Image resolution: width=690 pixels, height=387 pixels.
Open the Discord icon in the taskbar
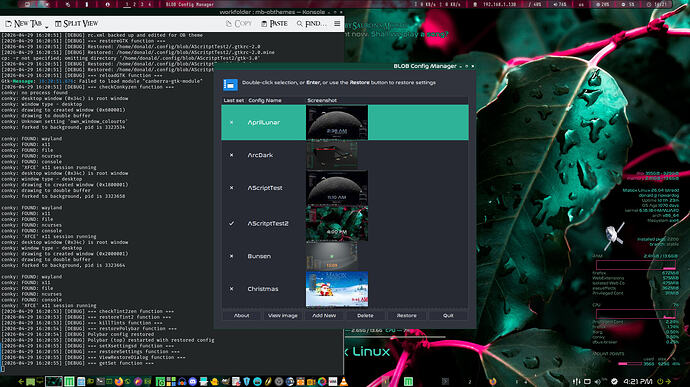(x=192, y=381)
